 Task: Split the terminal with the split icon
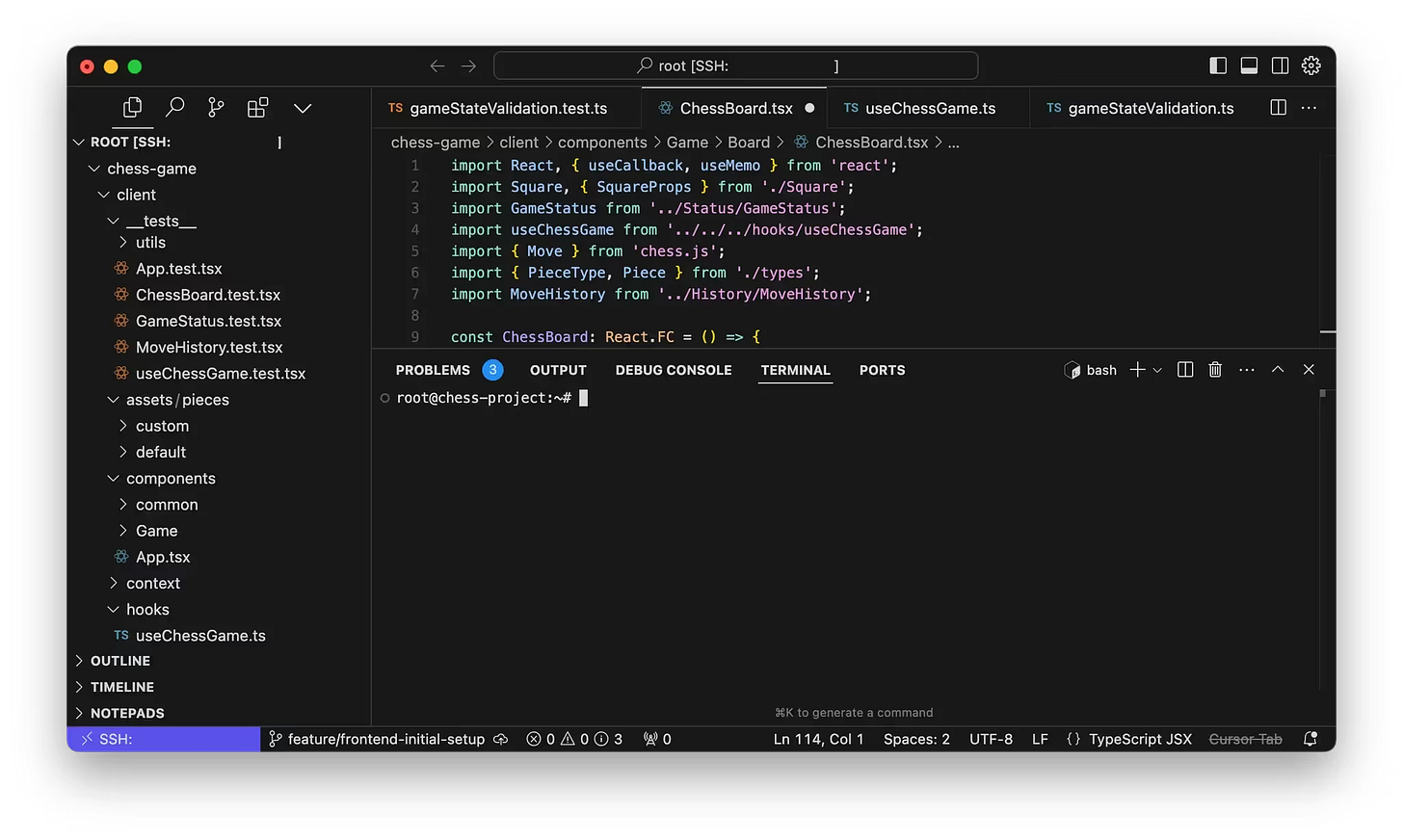coord(1184,369)
